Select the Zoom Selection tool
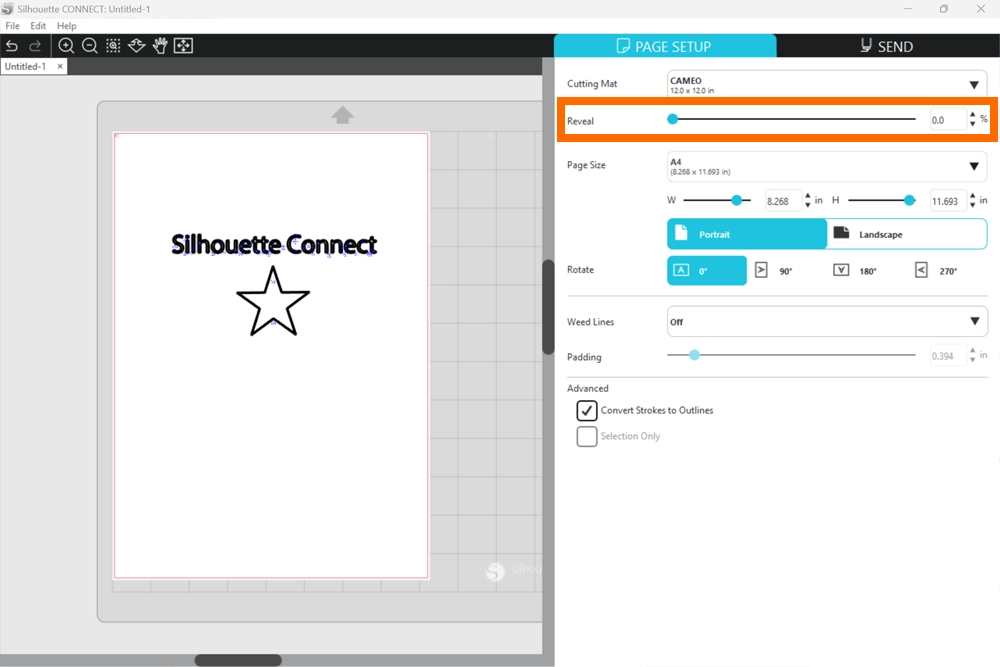 pos(113,46)
